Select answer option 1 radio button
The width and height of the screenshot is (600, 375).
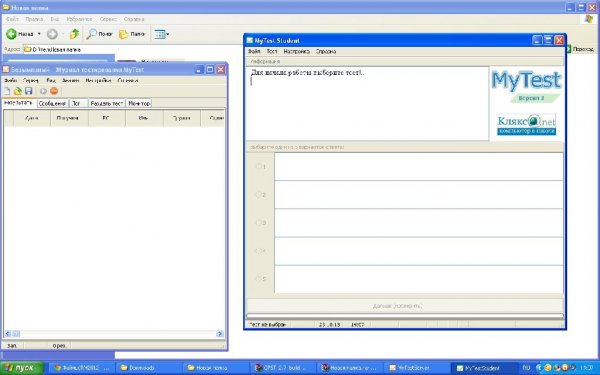pyautogui.click(x=258, y=166)
